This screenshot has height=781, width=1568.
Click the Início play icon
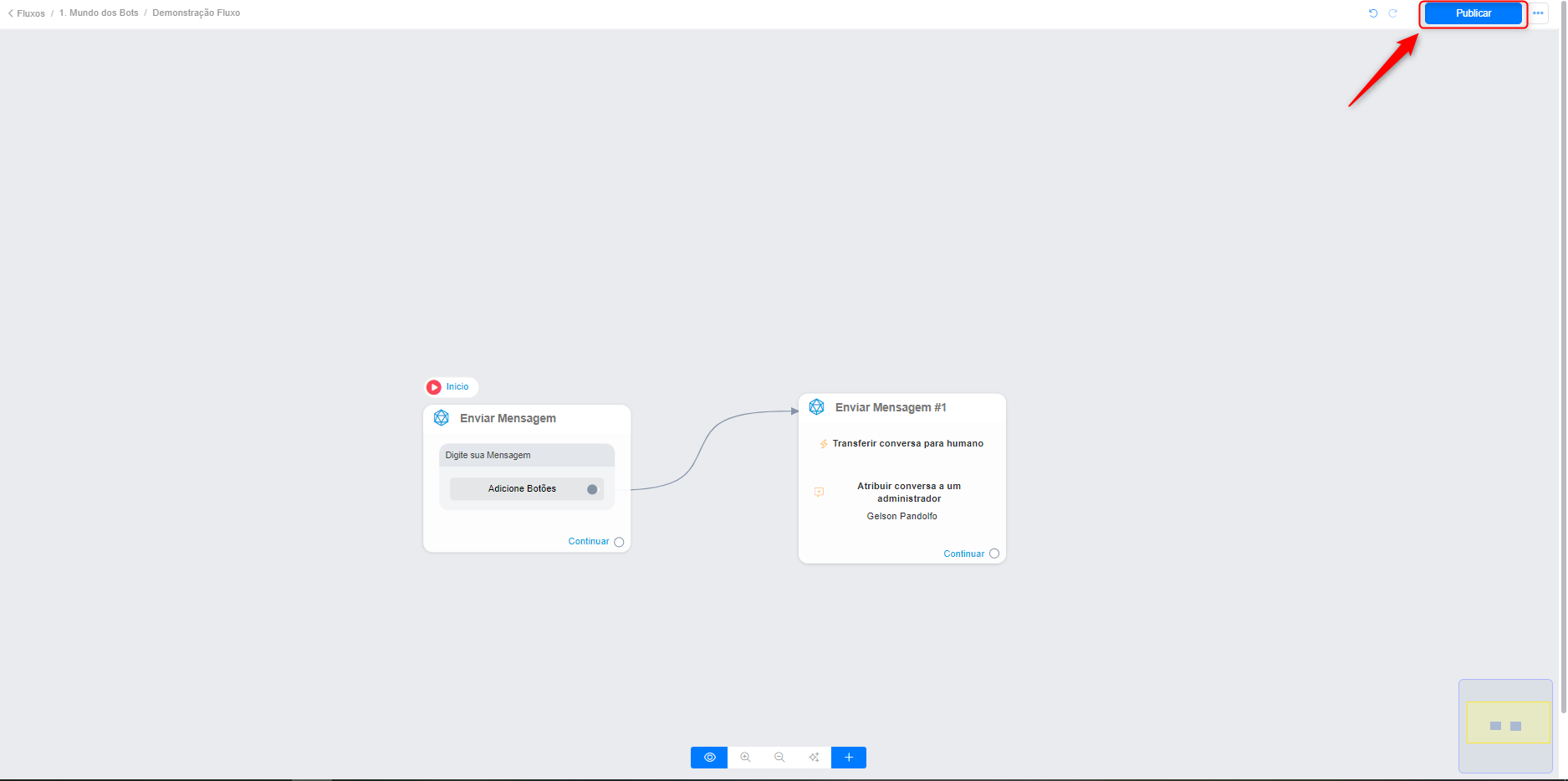click(434, 387)
